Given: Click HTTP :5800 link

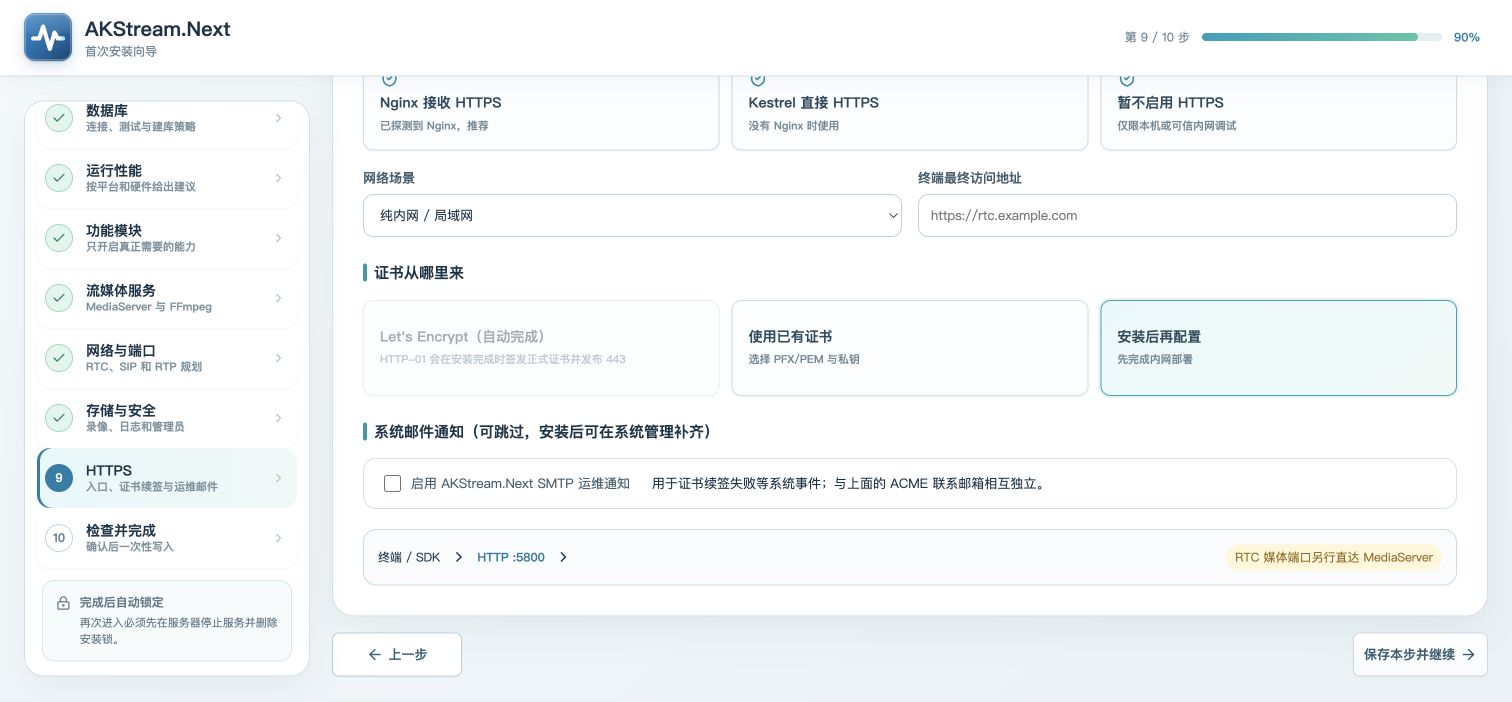Looking at the screenshot, I should tap(511, 557).
